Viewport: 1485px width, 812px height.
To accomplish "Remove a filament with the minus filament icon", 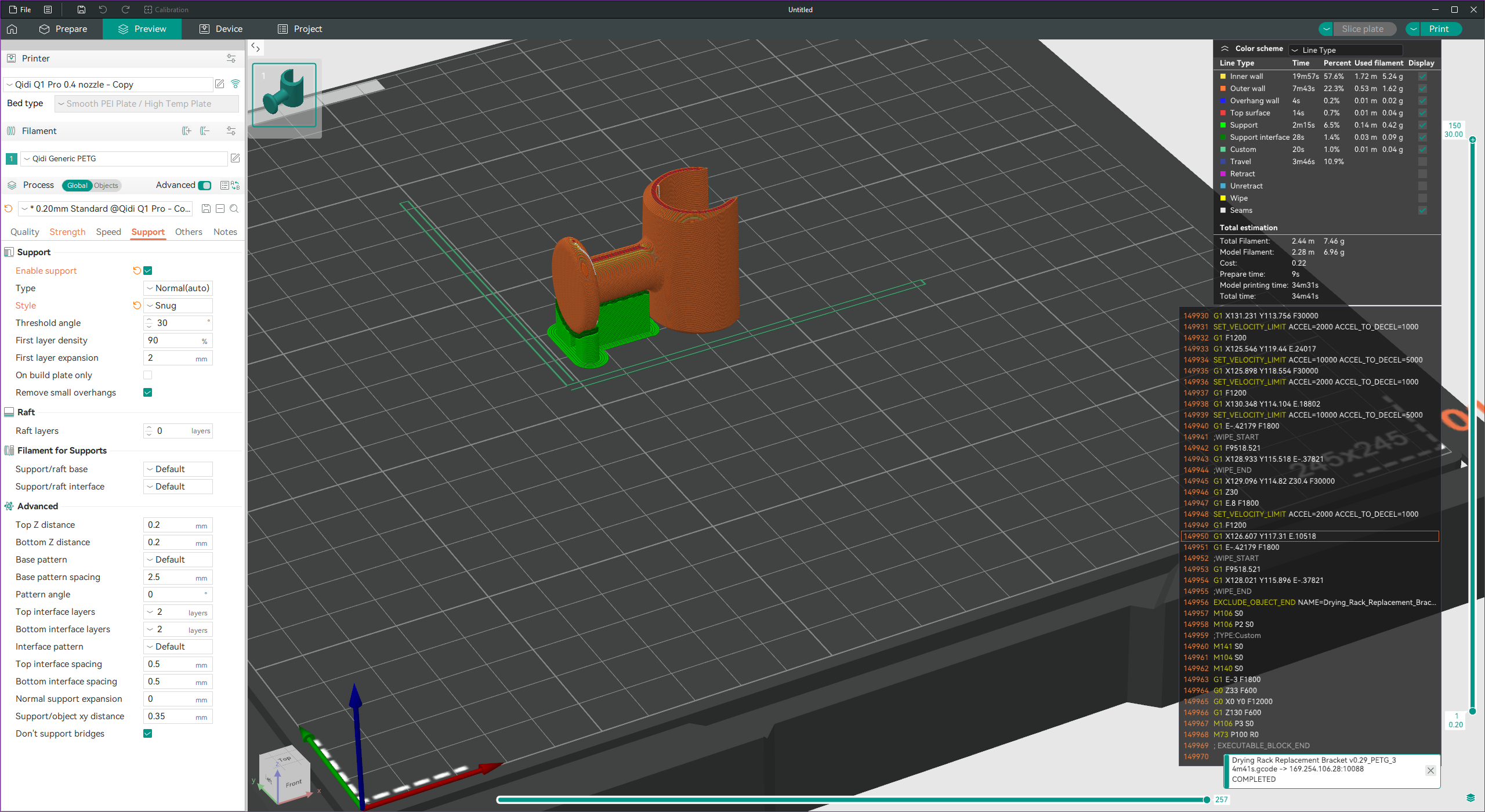I will tap(204, 131).
